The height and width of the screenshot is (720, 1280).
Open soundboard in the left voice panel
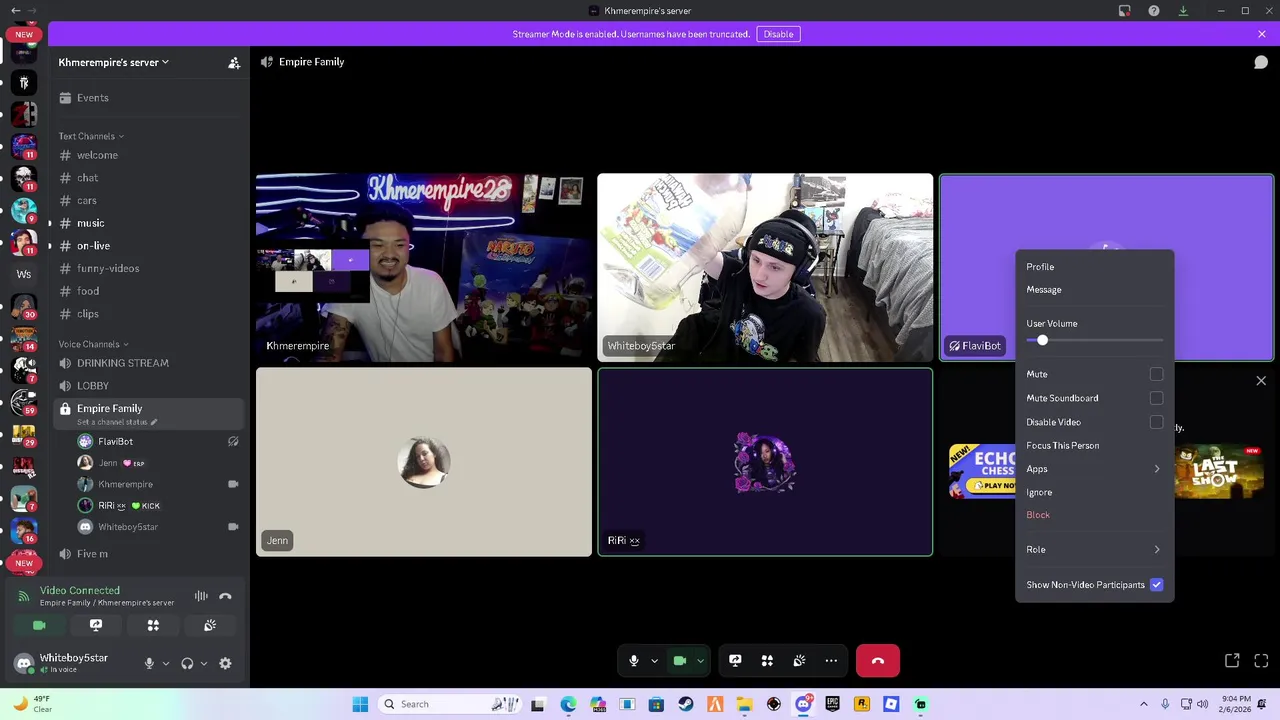coord(210,625)
